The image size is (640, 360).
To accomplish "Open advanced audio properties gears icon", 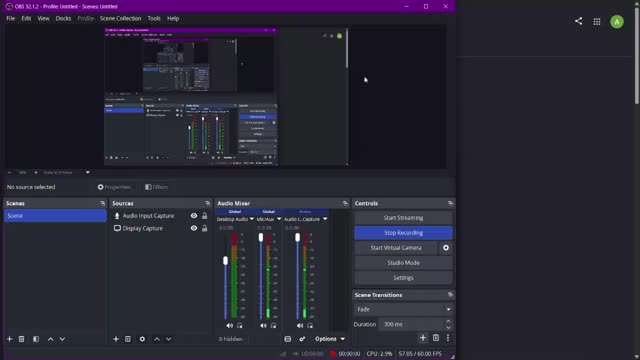I will [x=302, y=339].
